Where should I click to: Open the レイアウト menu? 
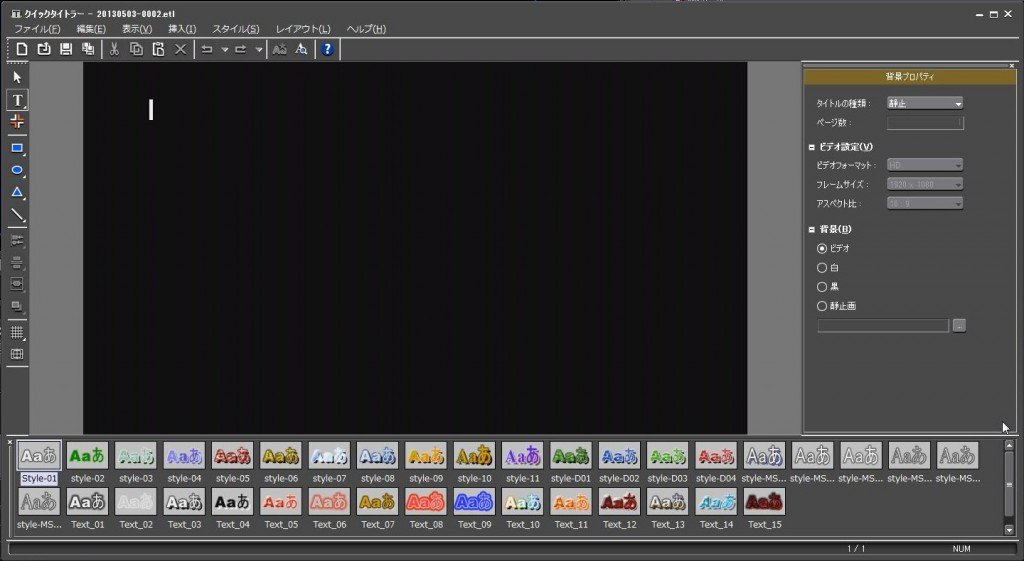(x=302, y=29)
